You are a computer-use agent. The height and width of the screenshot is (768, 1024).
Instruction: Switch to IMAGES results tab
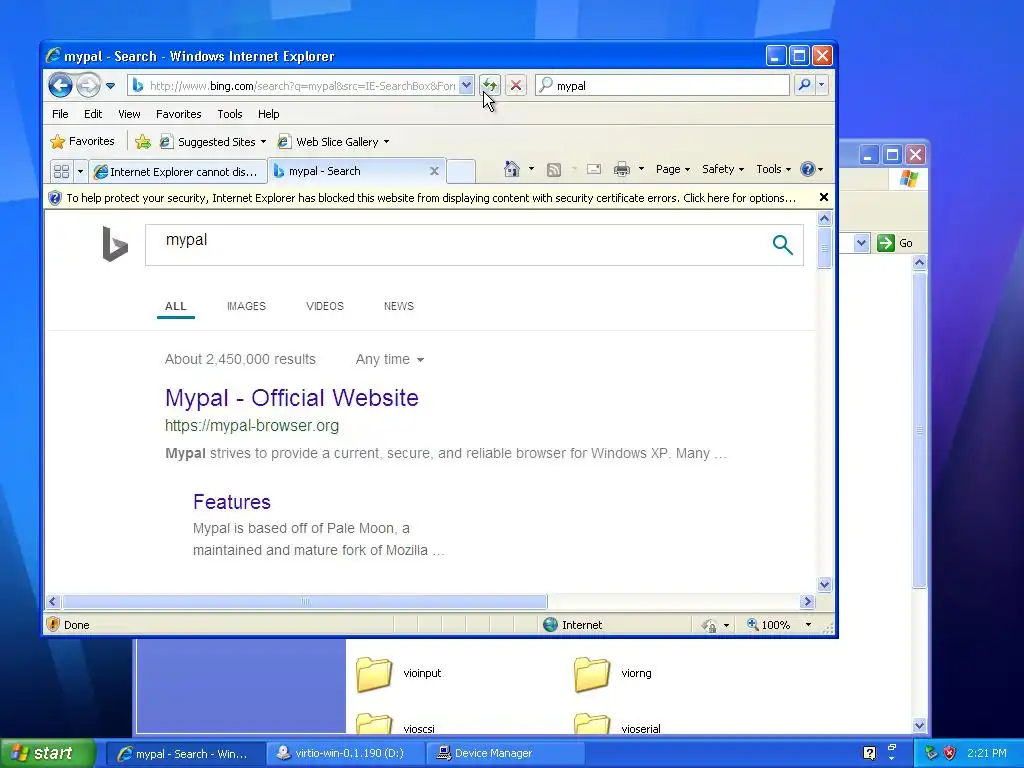pyautogui.click(x=246, y=306)
